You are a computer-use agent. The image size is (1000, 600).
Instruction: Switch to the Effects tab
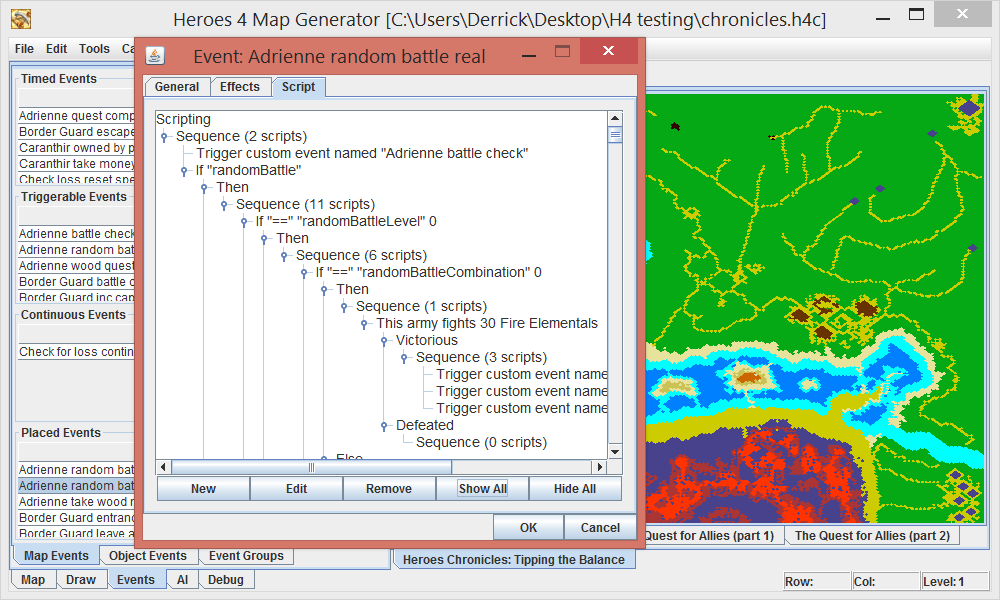tap(240, 87)
